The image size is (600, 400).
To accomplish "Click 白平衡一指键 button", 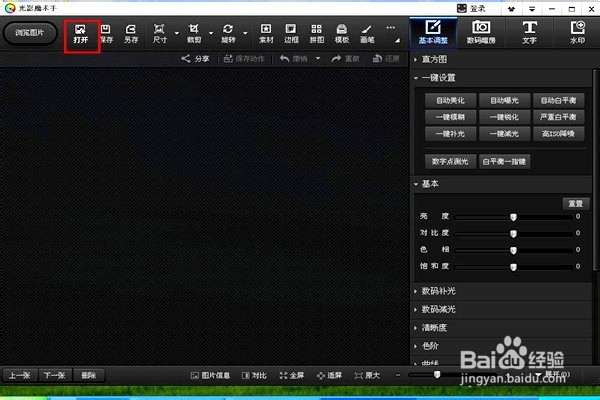I will pyautogui.click(x=504, y=162).
